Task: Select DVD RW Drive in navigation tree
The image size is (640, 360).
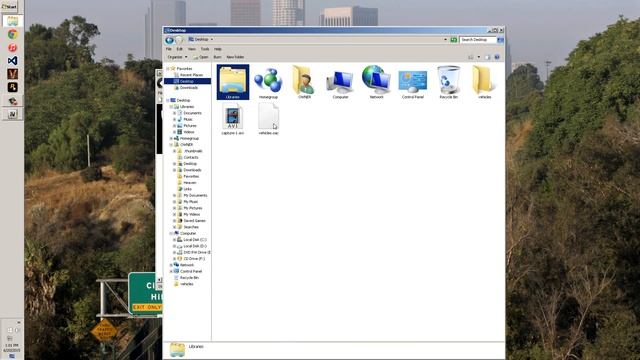Action: 194,252
